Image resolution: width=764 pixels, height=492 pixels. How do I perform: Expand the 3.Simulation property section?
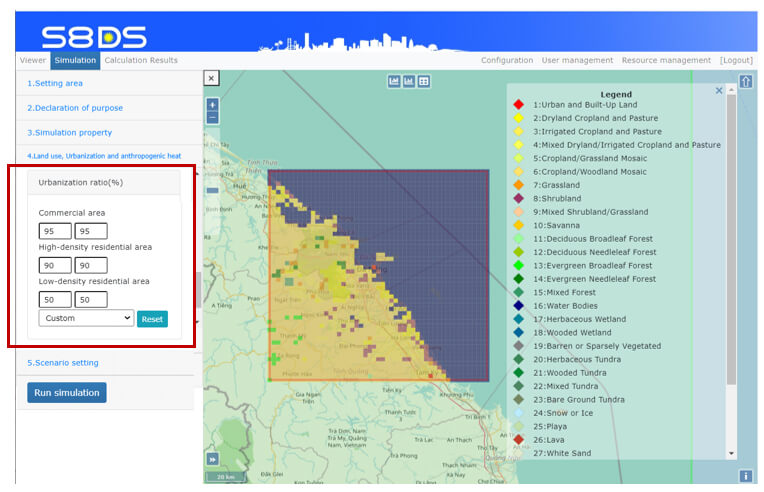click(x=69, y=132)
